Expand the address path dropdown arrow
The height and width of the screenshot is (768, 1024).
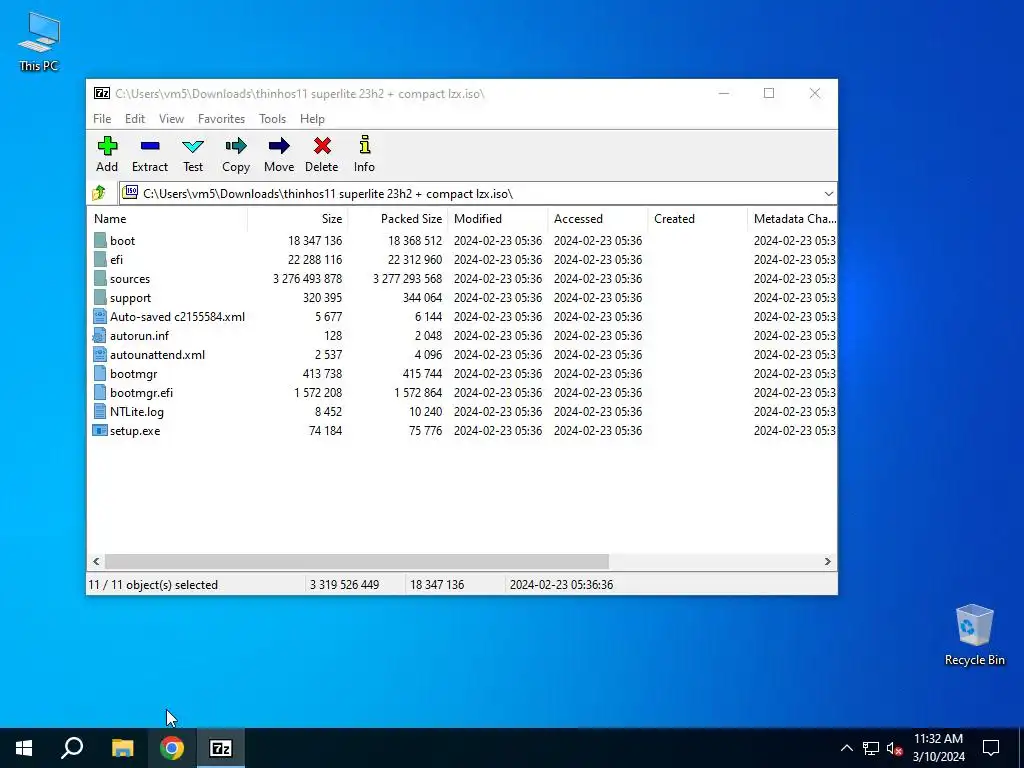point(828,194)
